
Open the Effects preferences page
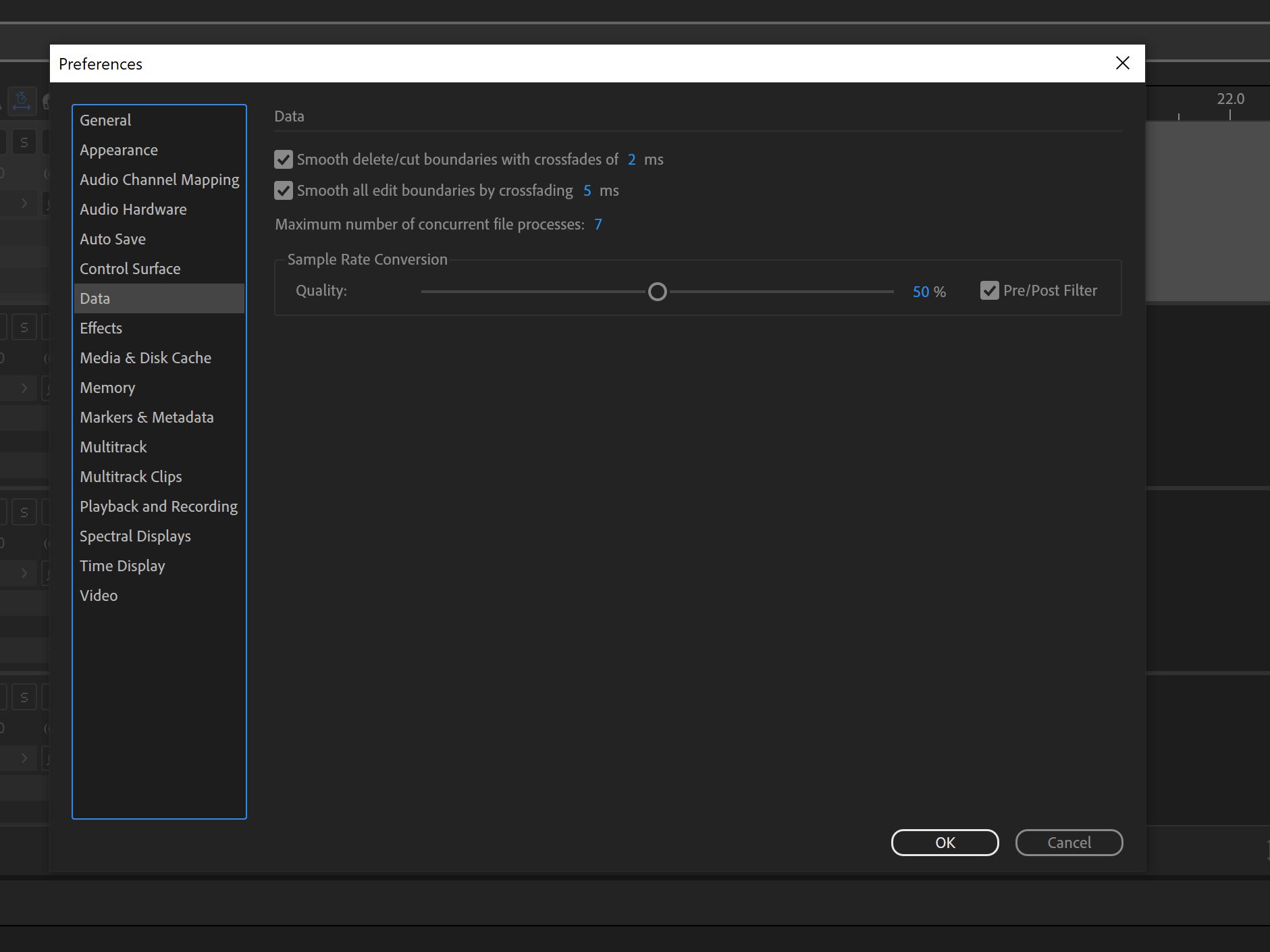[x=101, y=327]
